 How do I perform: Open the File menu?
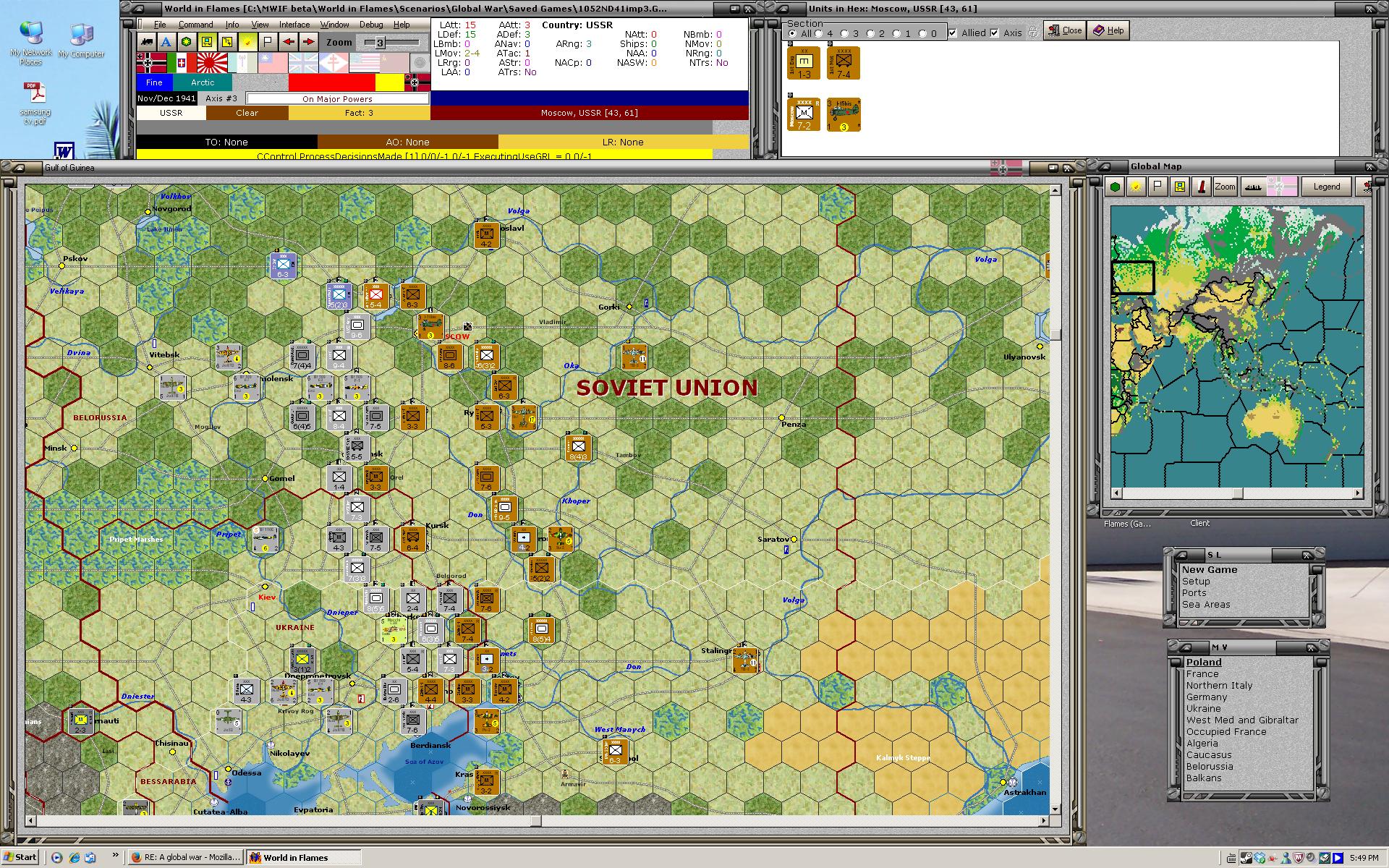pyautogui.click(x=159, y=25)
